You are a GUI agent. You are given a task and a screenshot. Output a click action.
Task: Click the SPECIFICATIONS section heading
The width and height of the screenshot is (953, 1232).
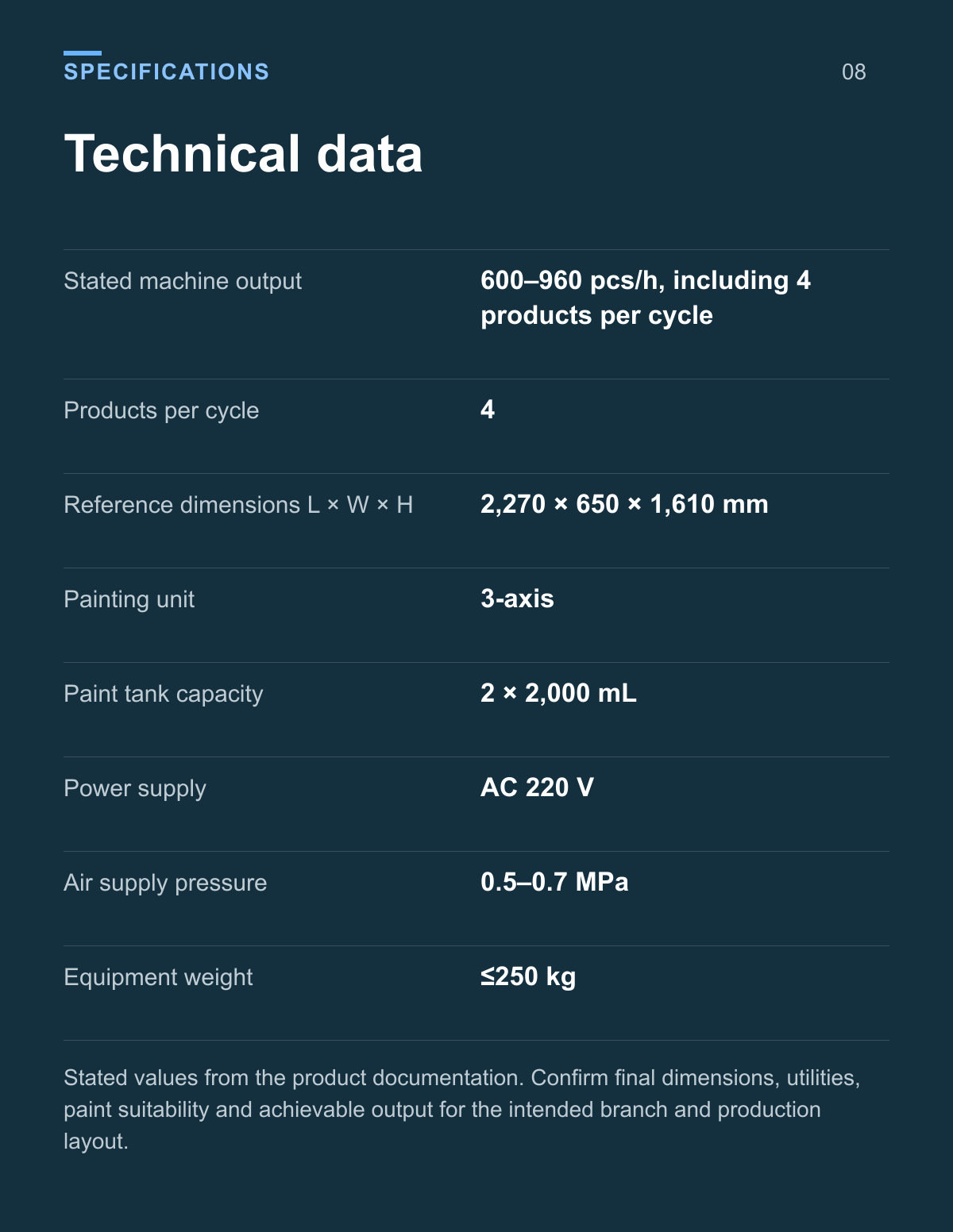pos(166,71)
